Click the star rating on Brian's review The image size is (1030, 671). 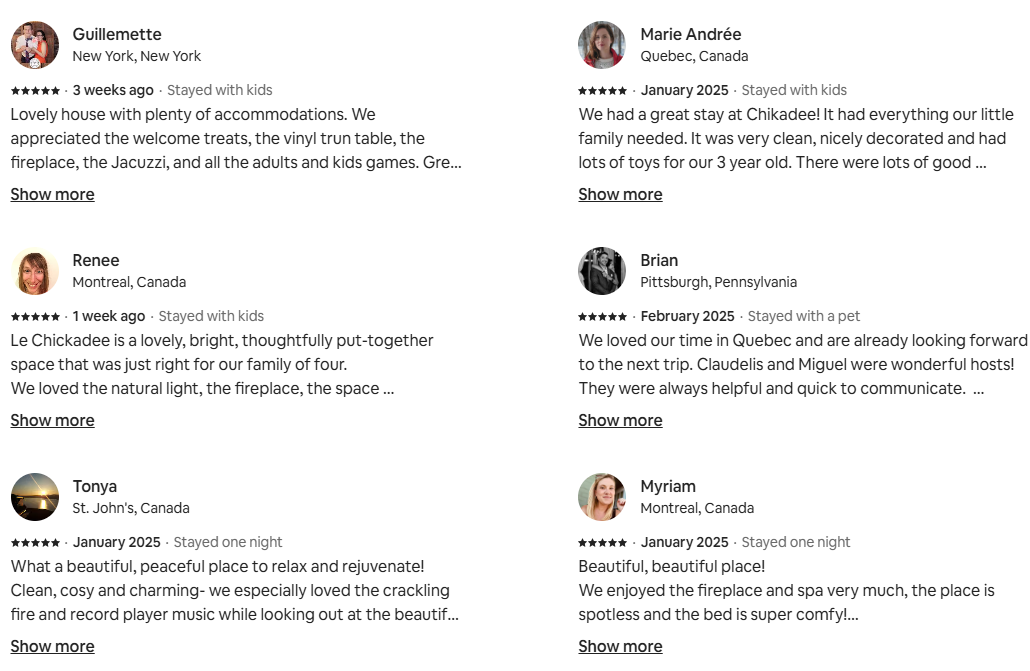(602, 317)
